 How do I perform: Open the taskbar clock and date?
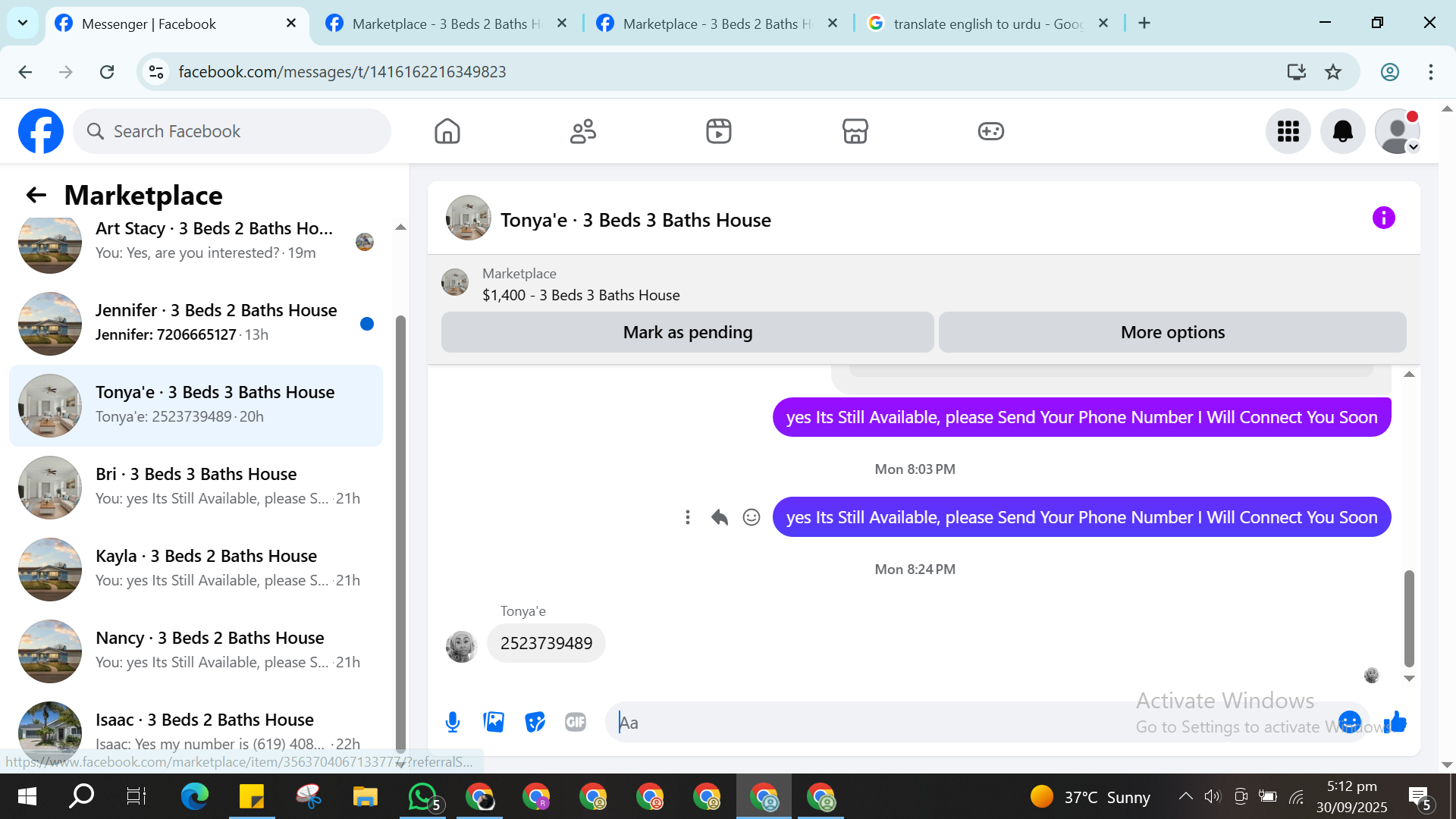(x=1352, y=796)
